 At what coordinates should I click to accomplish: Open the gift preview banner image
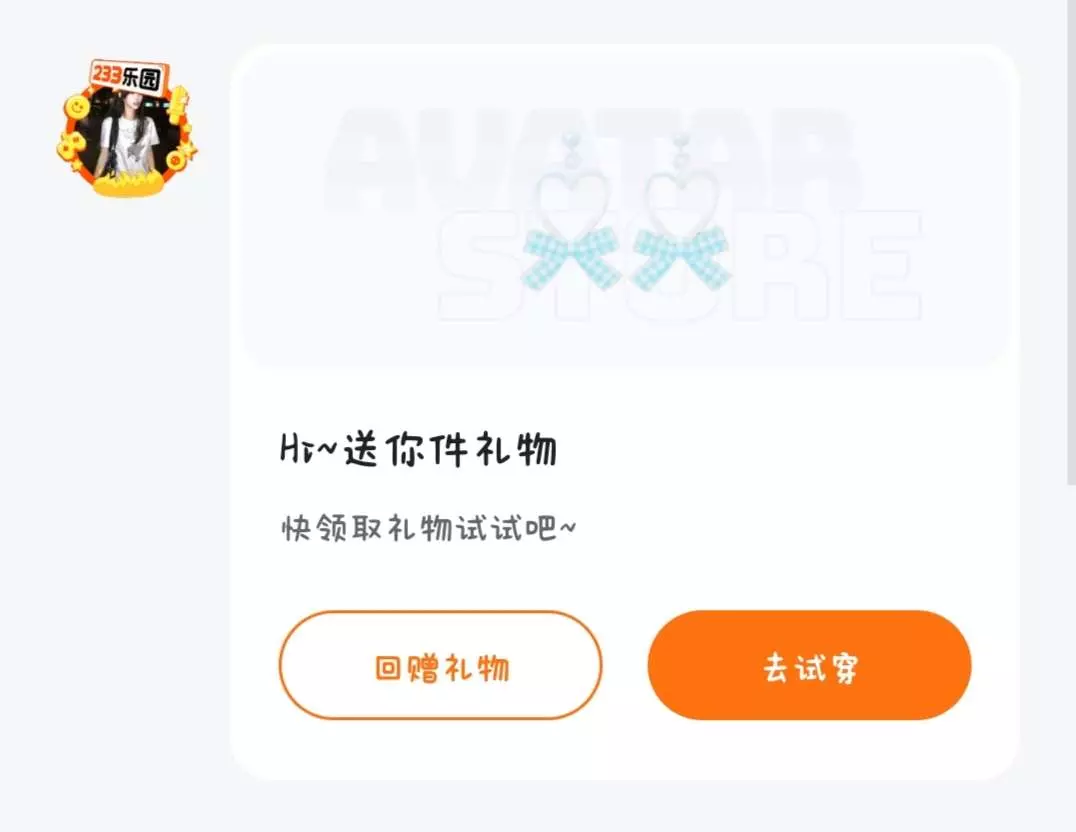pos(624,209)
